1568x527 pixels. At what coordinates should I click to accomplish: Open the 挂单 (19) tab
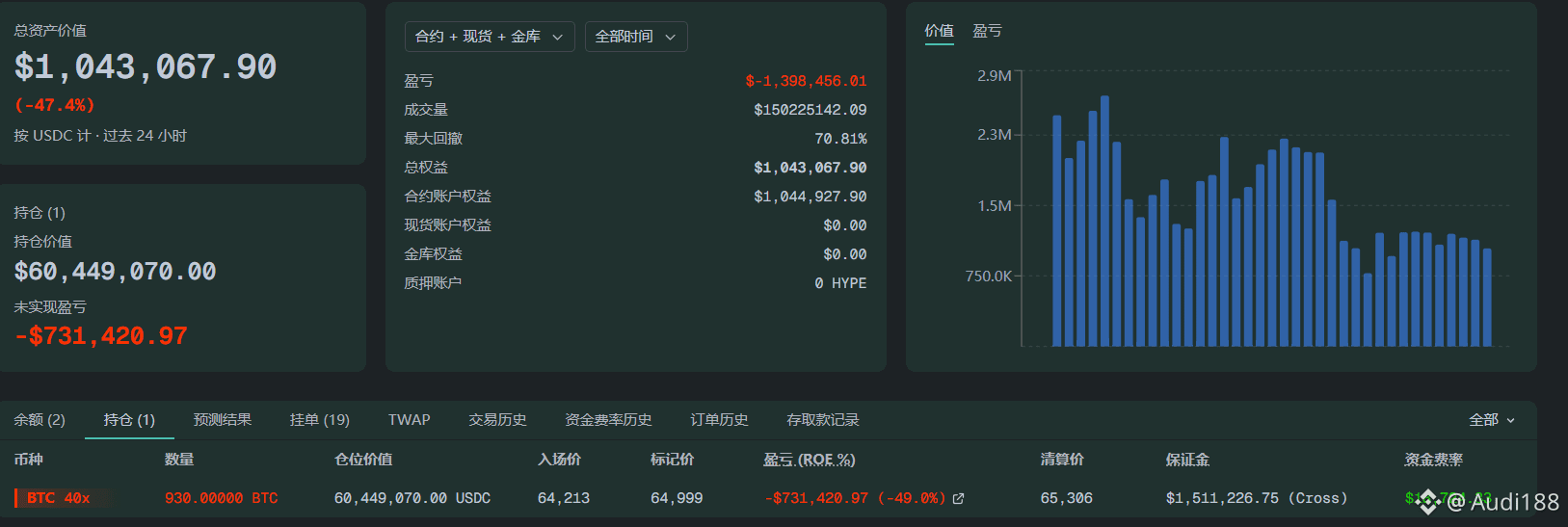[320, 420]
